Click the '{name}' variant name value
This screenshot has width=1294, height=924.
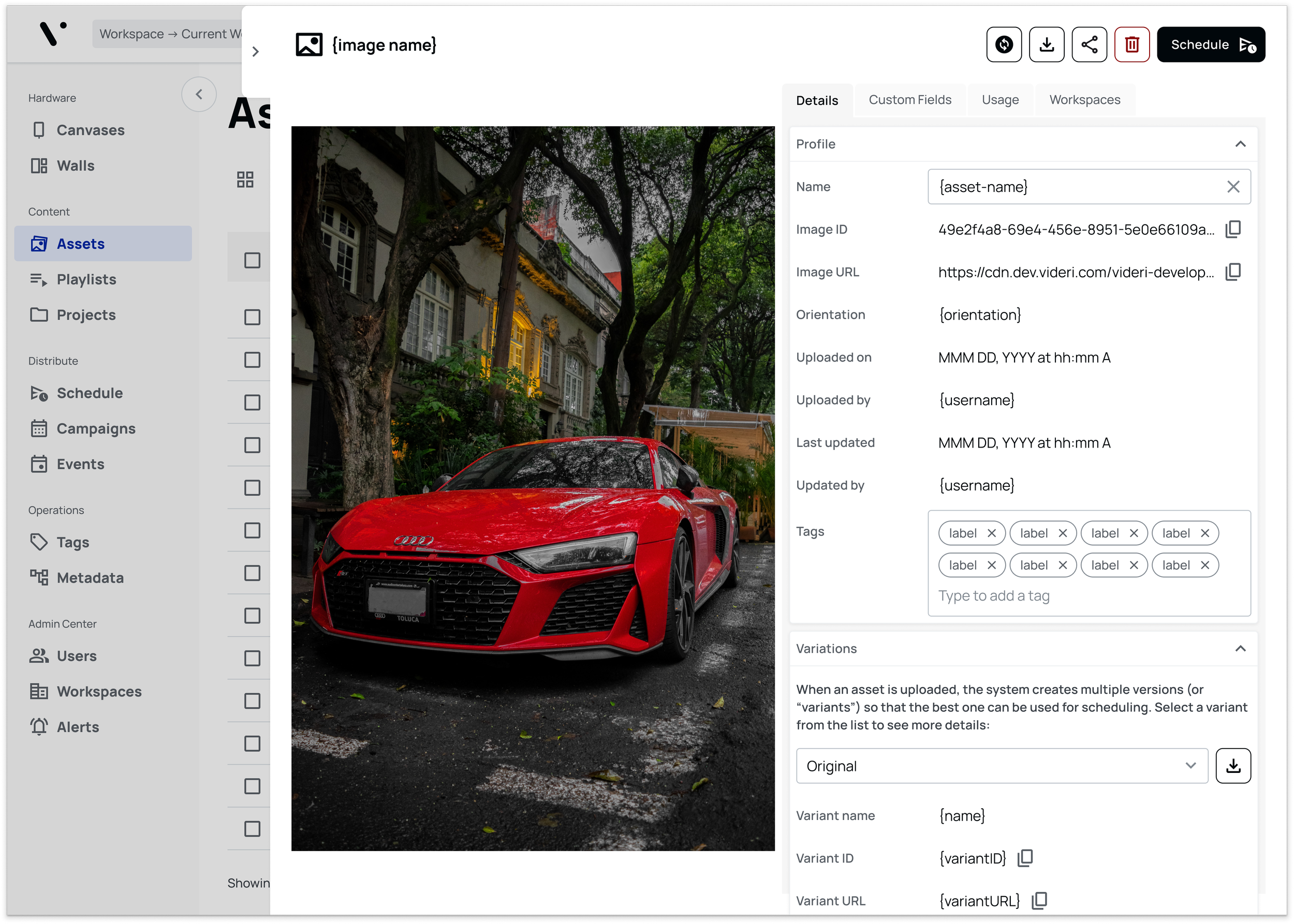(x=962, y=815)
